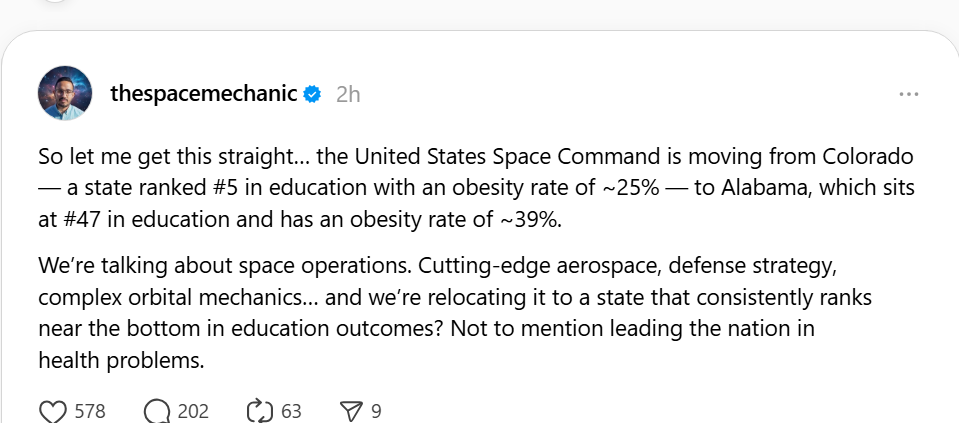Viewport: 959px width, 423px height.
Task: Open the three-dot more options menu
Action: coord(909,94)
